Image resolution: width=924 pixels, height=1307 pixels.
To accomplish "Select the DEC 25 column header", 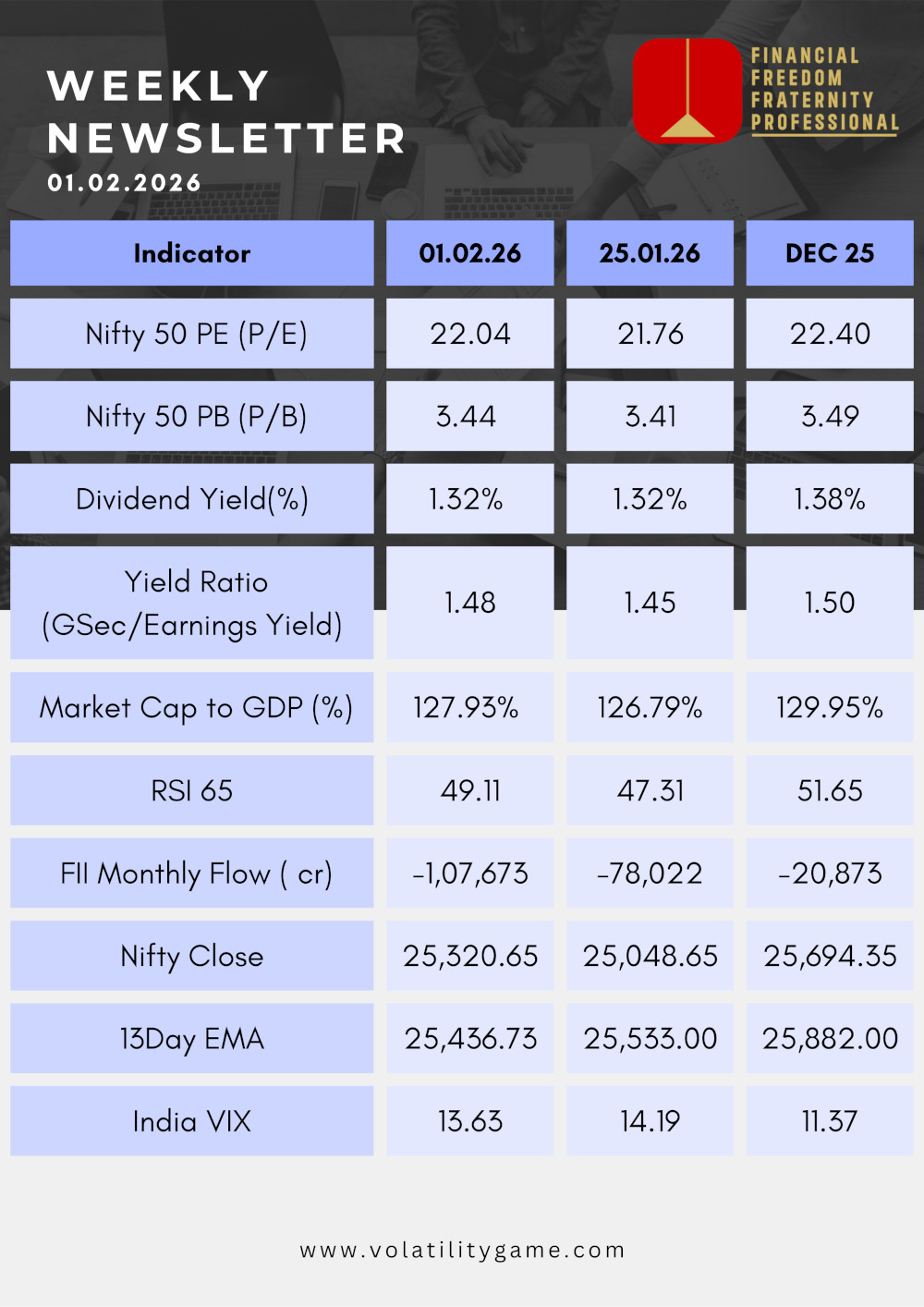I will 830,253.
